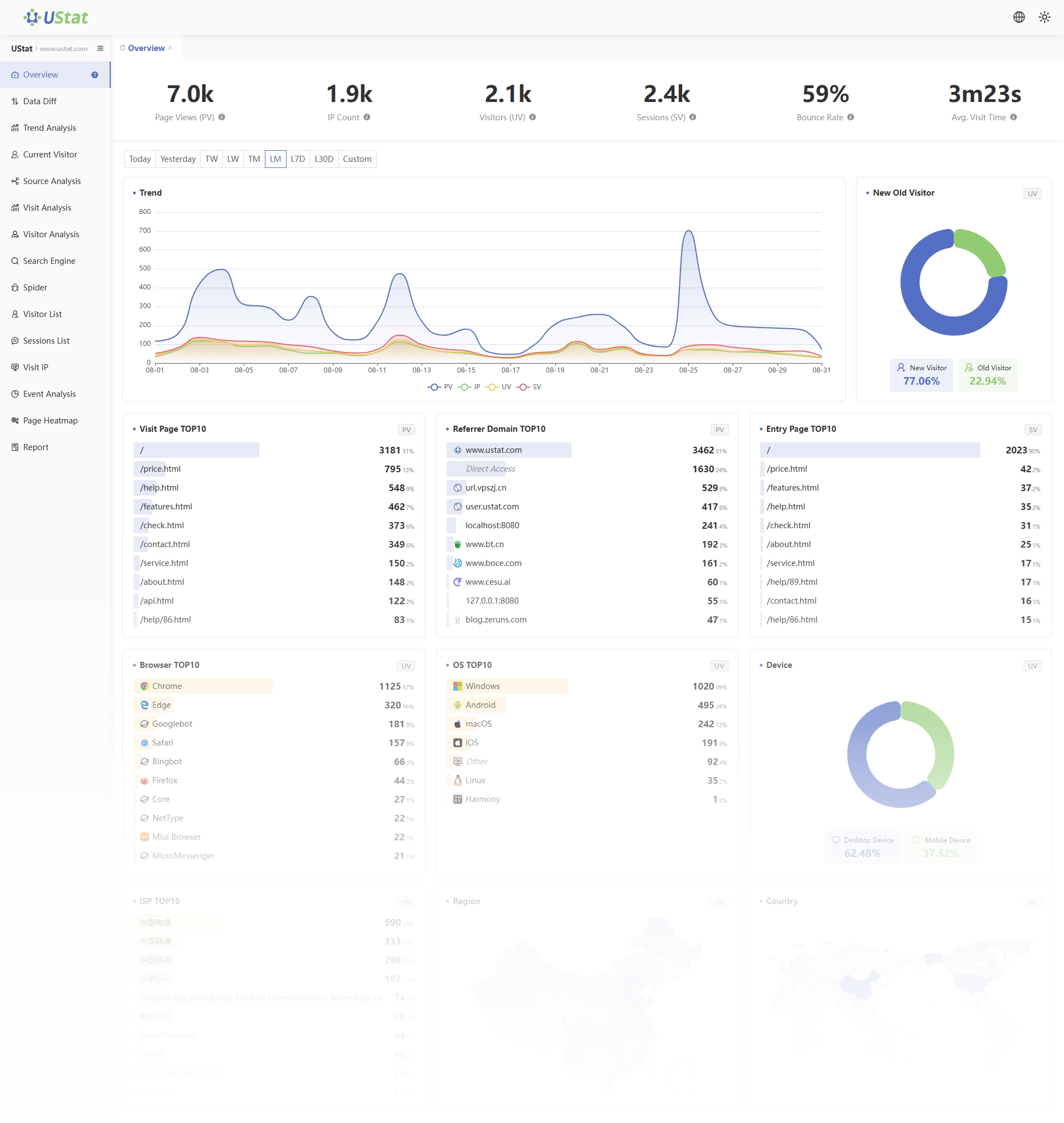Image resolution: width=1064 pixels, height=1123 pixels.
Task: Open Spider page from sidebar
Action: coord(34,288)
